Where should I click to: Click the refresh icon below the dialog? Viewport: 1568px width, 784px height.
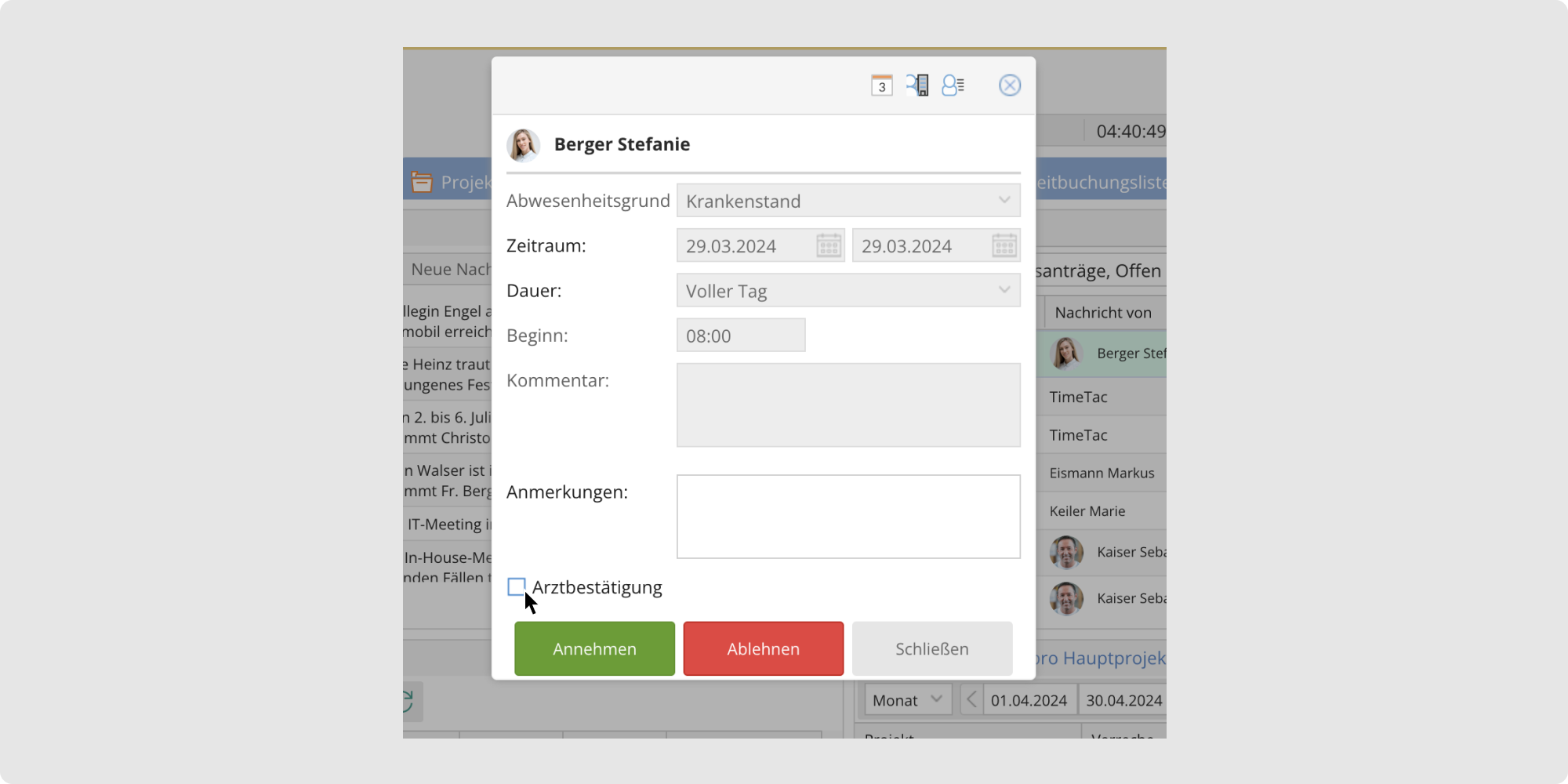click(x=408, y=701)
